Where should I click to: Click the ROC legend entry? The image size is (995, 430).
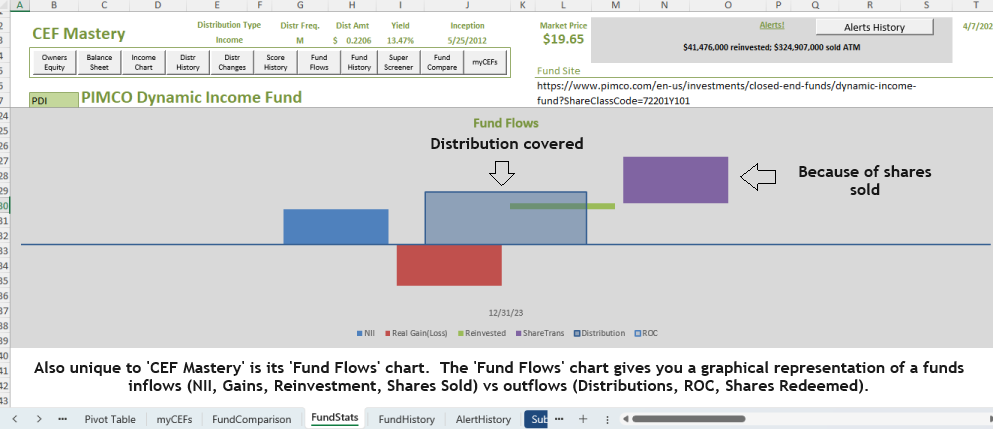click(x=646, y=333)
